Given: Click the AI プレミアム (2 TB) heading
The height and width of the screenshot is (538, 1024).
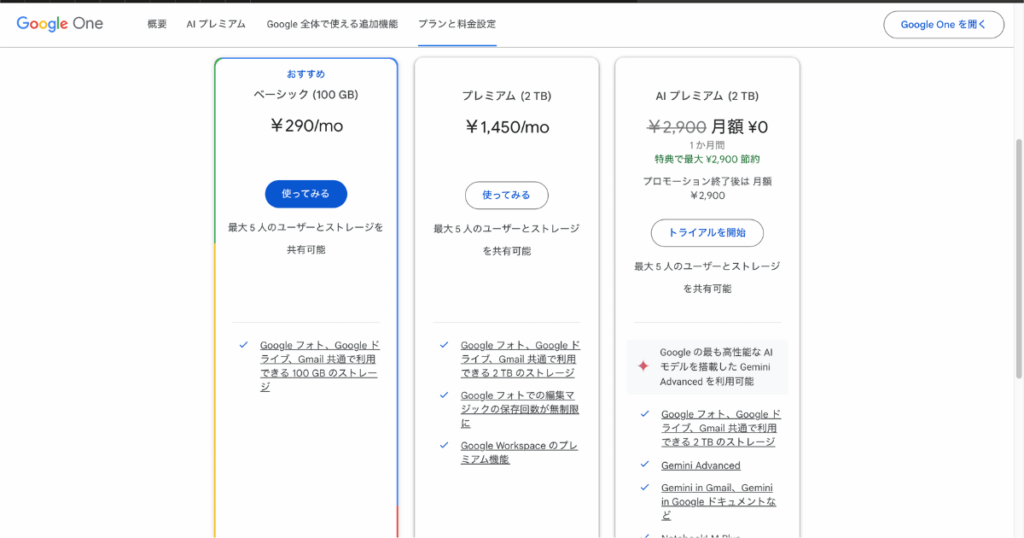Looking at the screenshot, I should point(707,96).
